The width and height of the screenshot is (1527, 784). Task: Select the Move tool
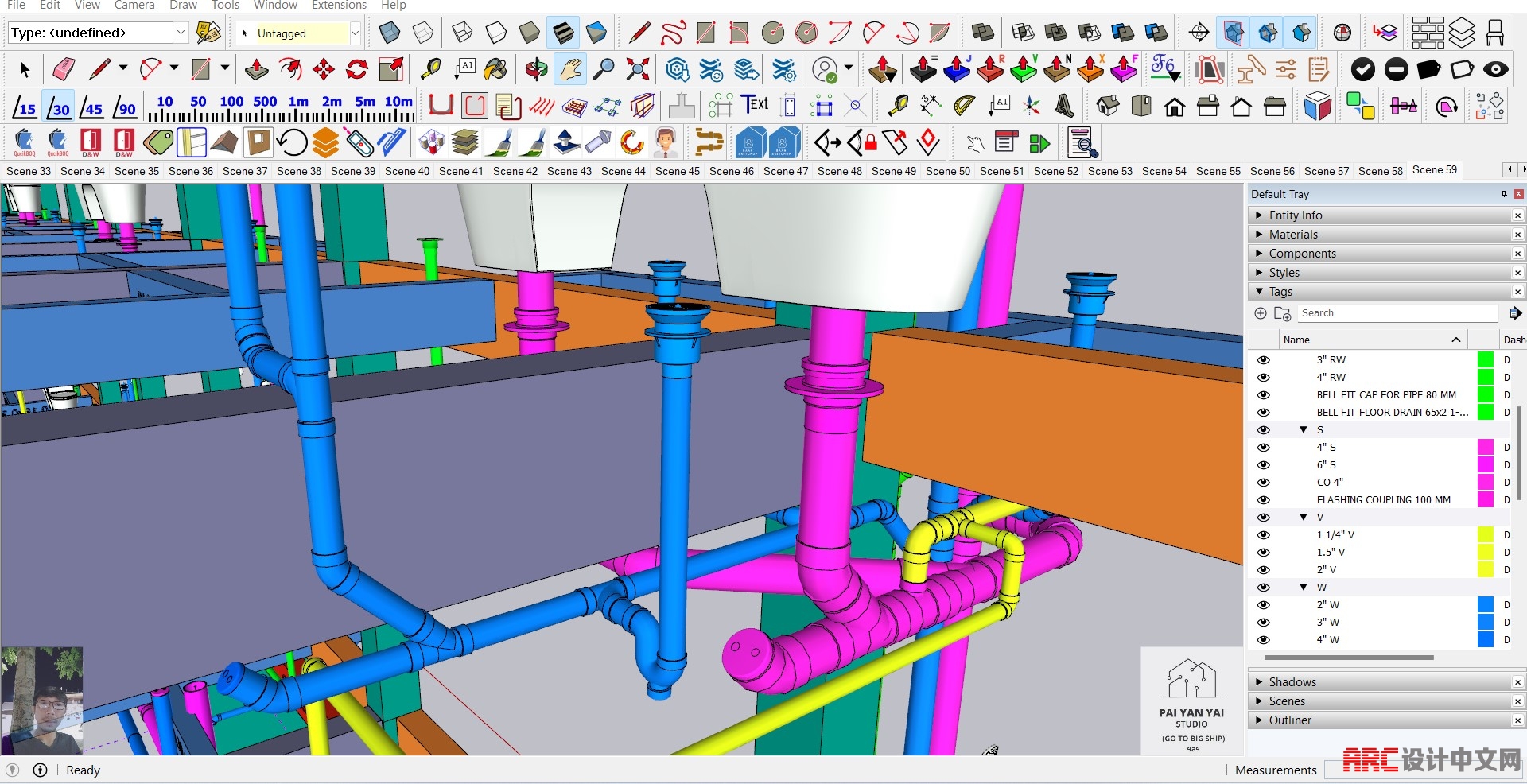324,70
